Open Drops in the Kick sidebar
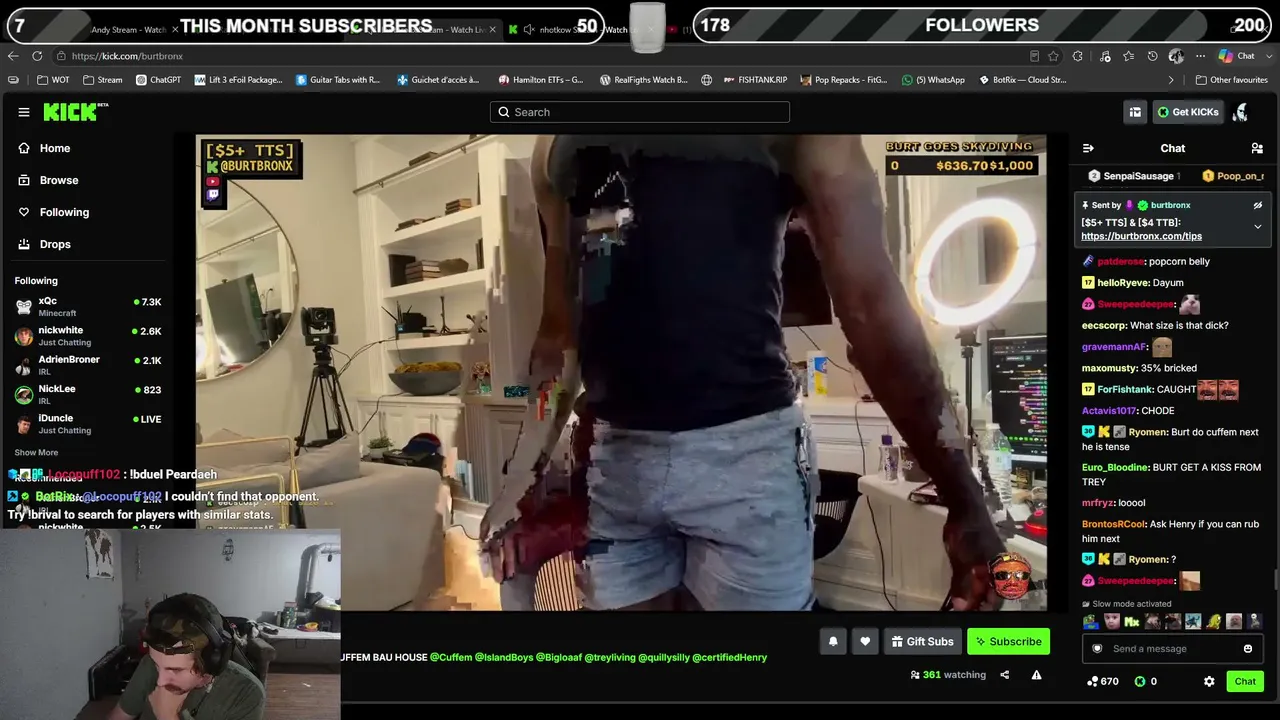Viewport: 1280px width, 720px height. (55, 244)
